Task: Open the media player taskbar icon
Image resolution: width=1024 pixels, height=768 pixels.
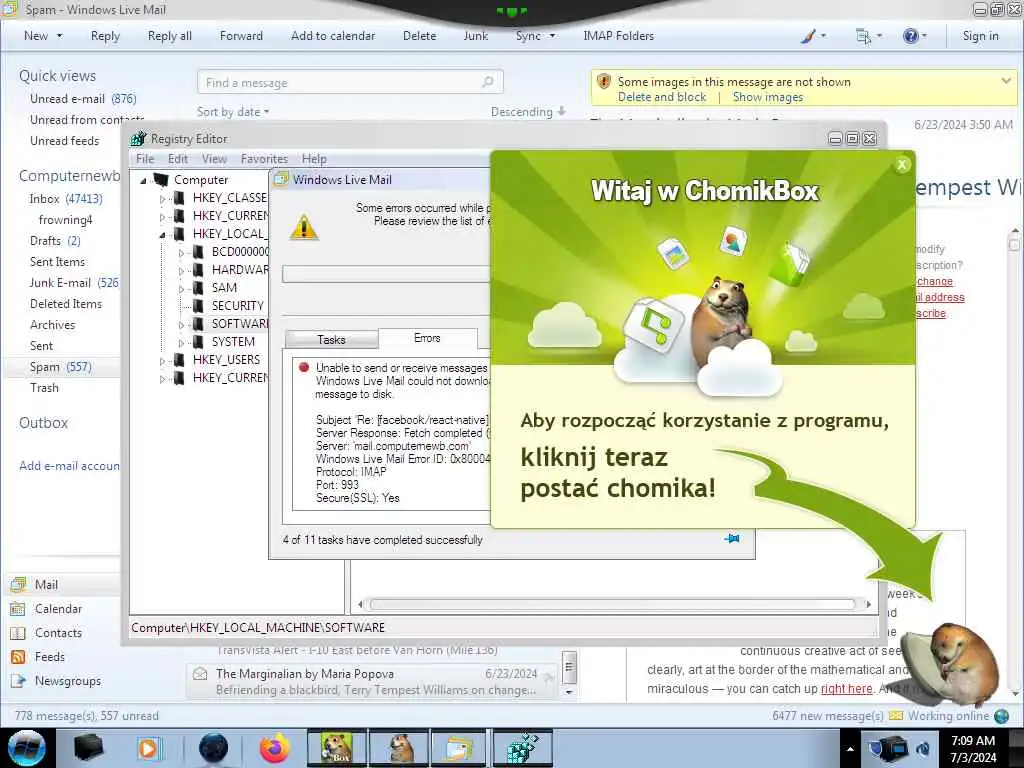Action: coord(149,748)
